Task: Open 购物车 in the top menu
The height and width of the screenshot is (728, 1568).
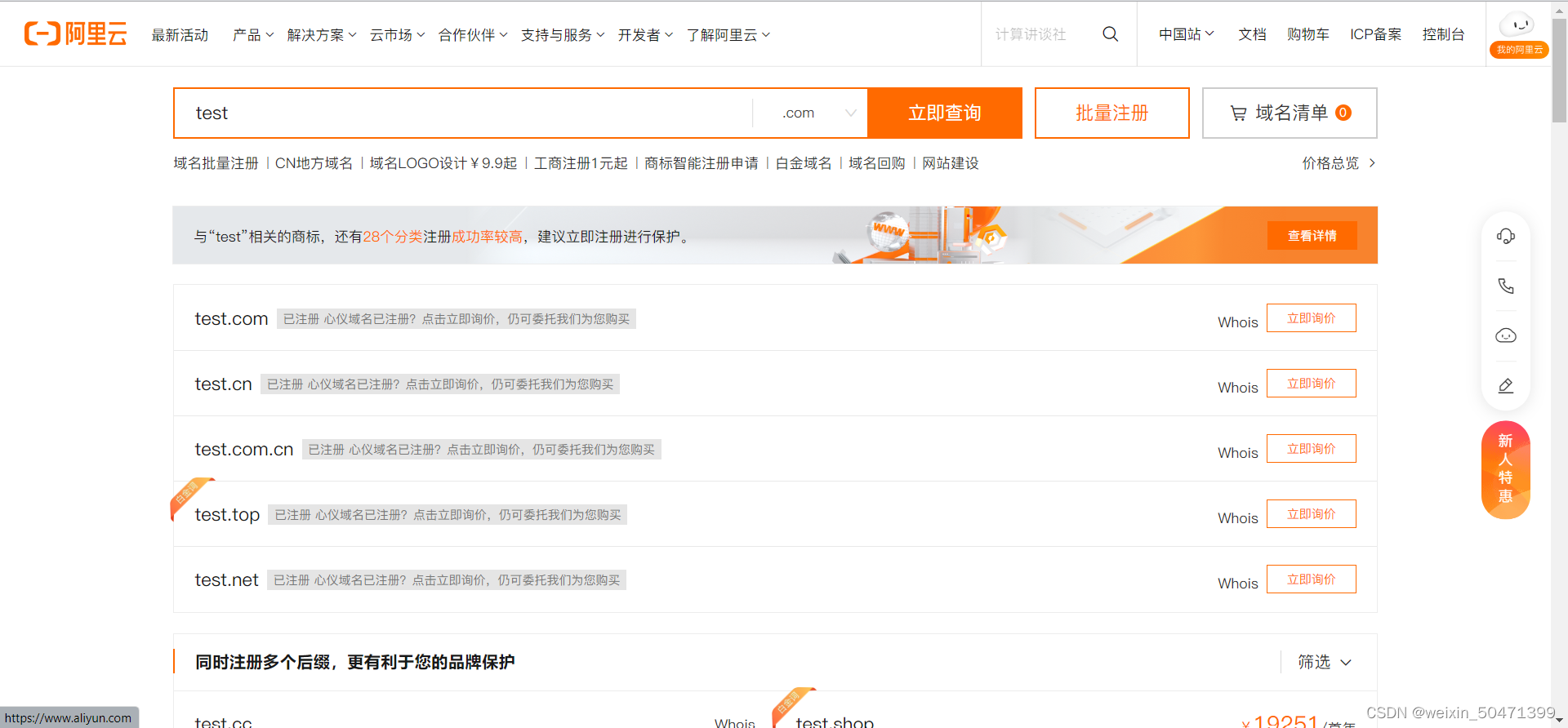Action: coord(1308,34)
